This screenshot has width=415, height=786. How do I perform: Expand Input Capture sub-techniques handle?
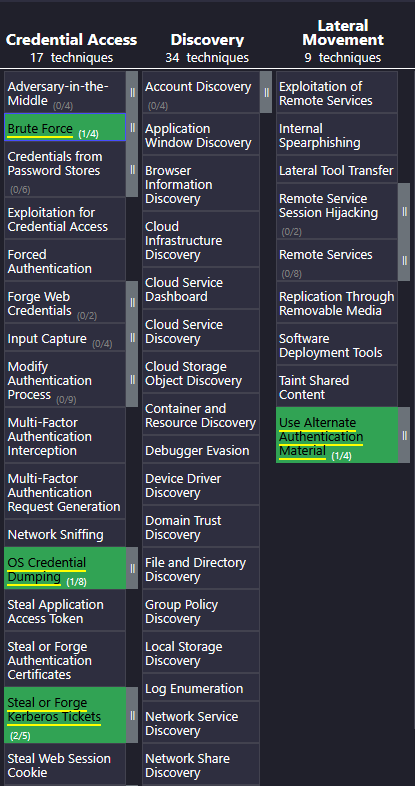(132, 337)
